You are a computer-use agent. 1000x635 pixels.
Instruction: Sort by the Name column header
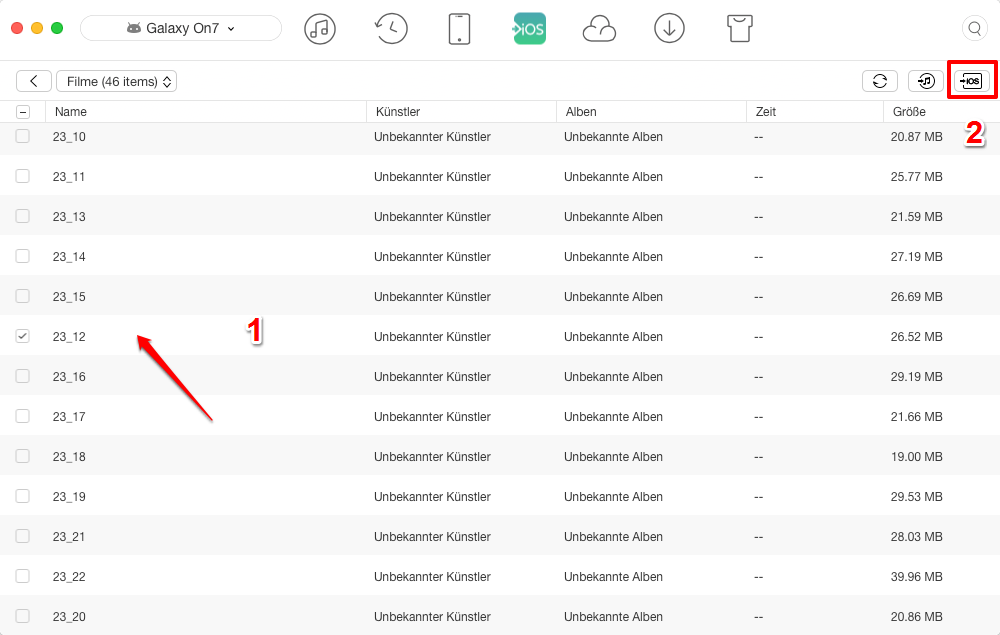click(x=71, y=112)
